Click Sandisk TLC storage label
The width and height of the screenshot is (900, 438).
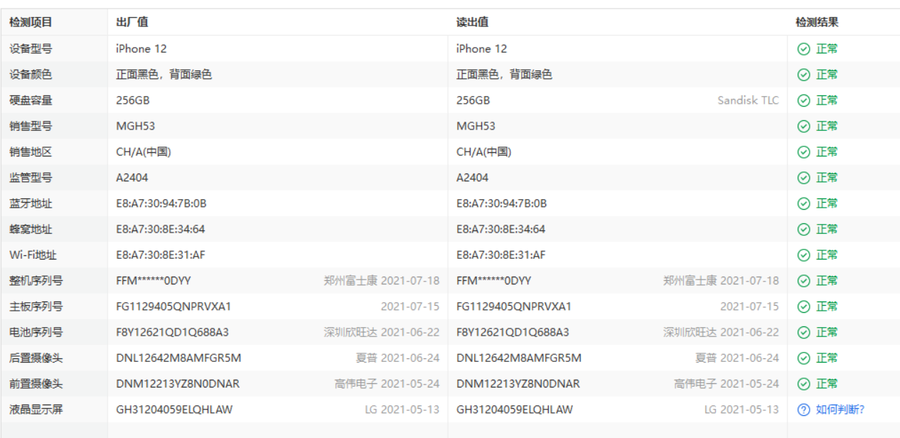pos(747,100)
